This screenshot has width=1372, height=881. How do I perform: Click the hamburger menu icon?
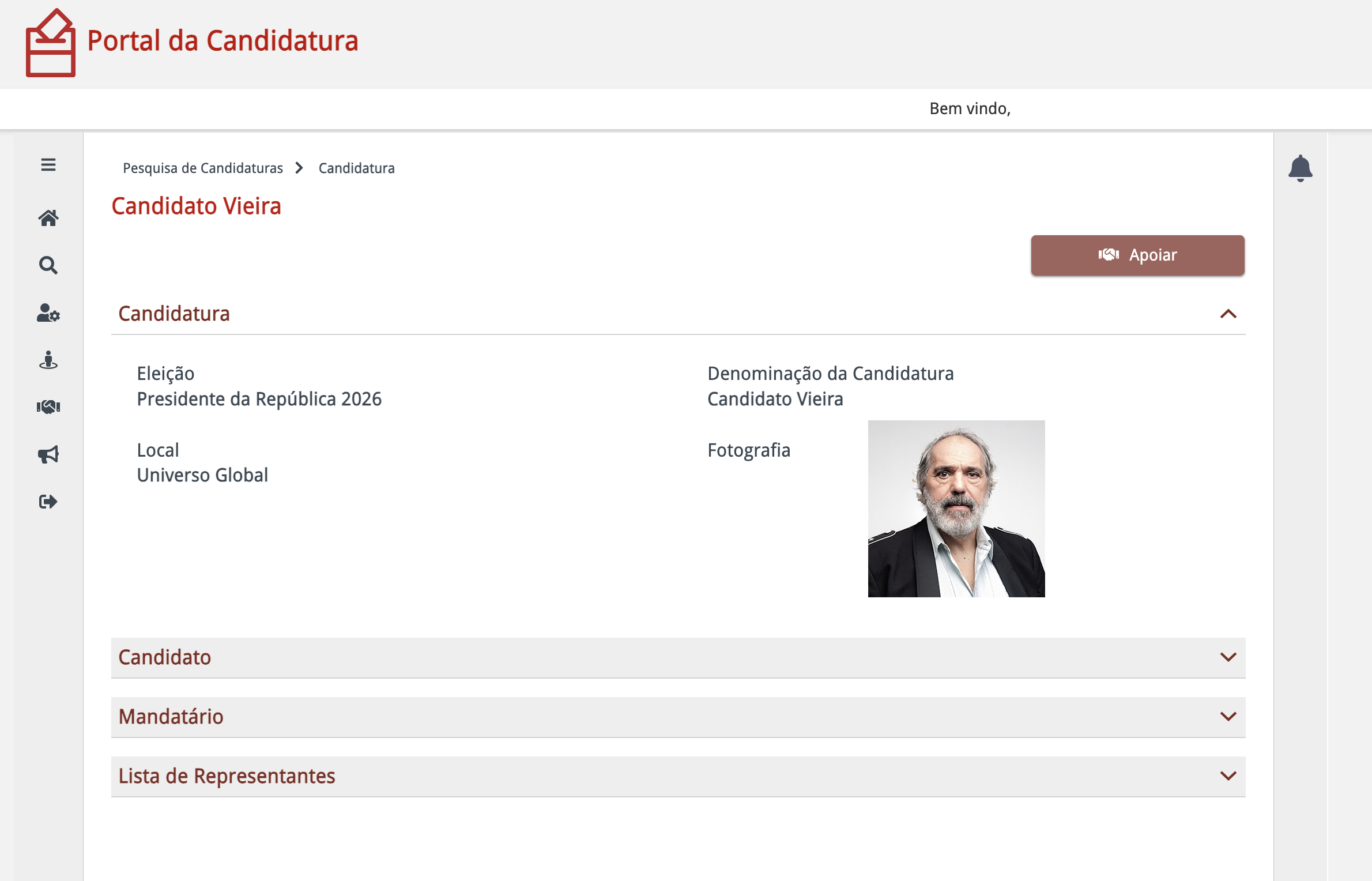(x=48, y=165)
